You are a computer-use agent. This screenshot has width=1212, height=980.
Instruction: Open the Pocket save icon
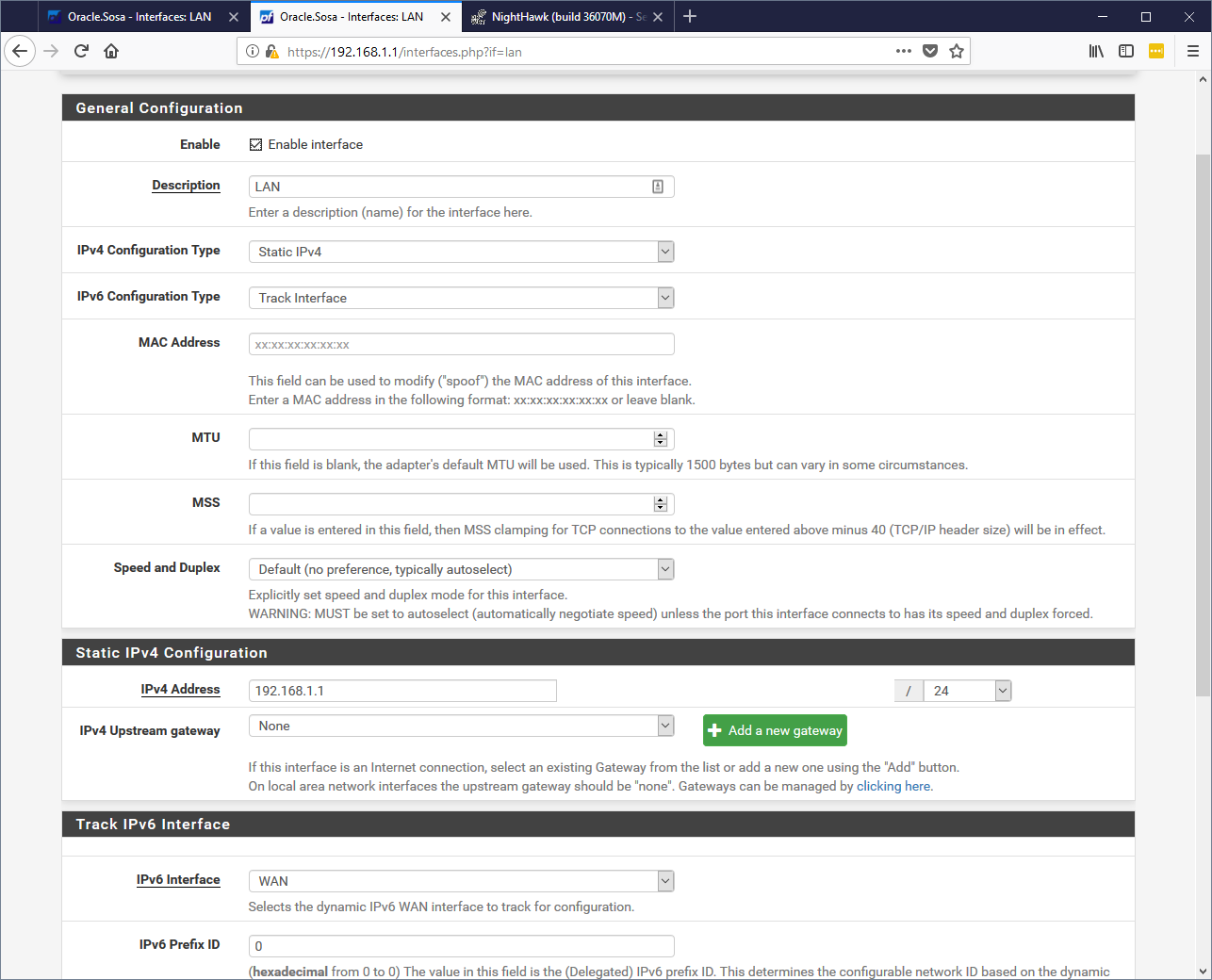click(930, 51)
